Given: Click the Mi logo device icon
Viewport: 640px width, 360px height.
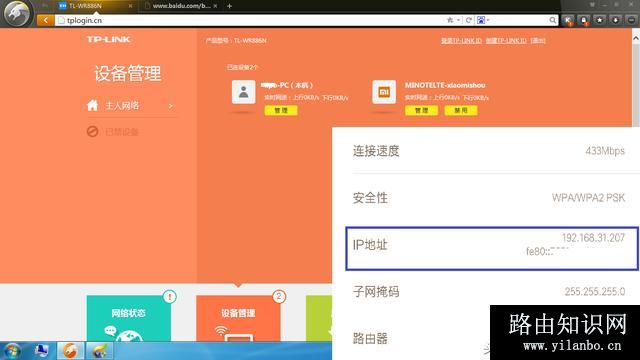Looking at the screenshot, I should [384, 92].
